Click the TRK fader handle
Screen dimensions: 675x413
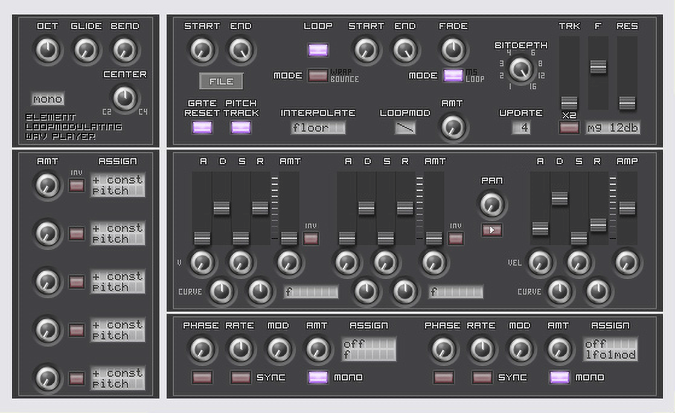pos(569,102)
